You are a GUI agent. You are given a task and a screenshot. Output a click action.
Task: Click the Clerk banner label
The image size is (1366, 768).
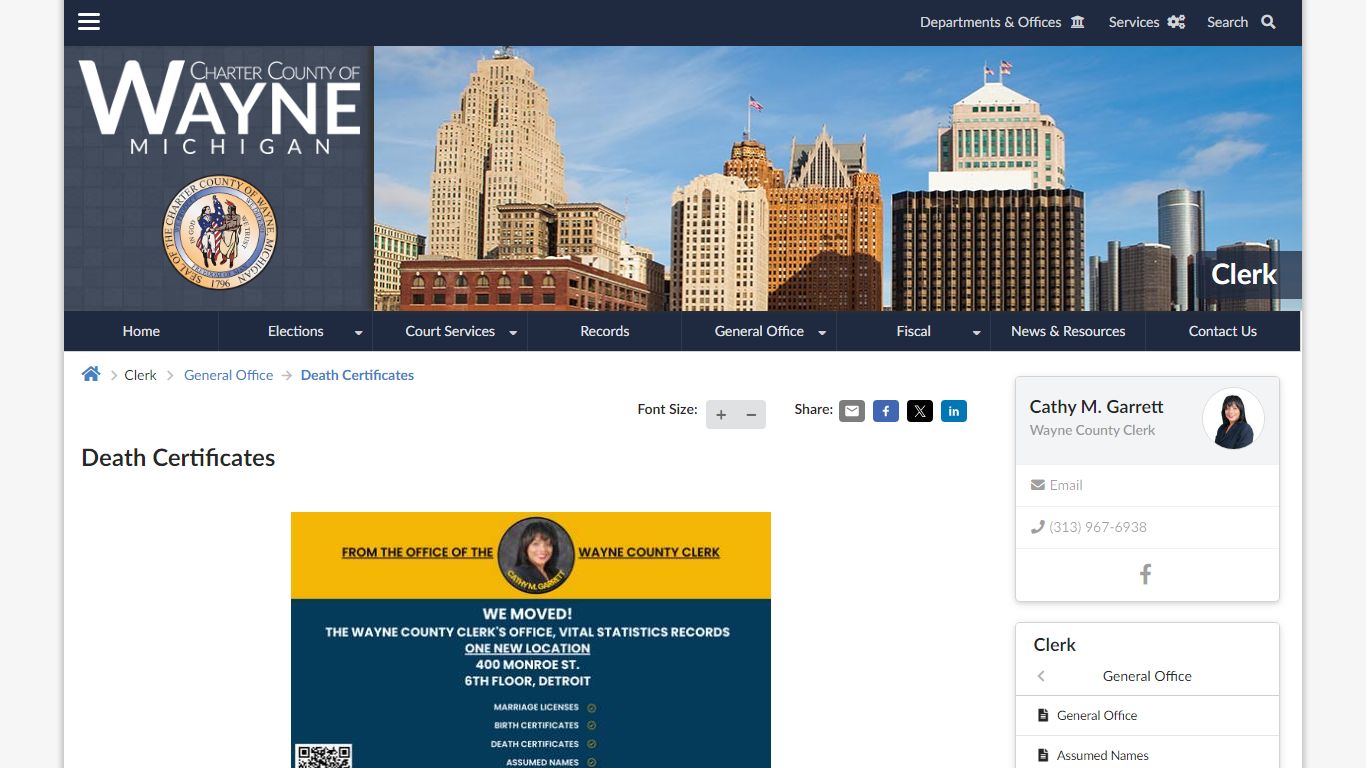click(1244, 274)
